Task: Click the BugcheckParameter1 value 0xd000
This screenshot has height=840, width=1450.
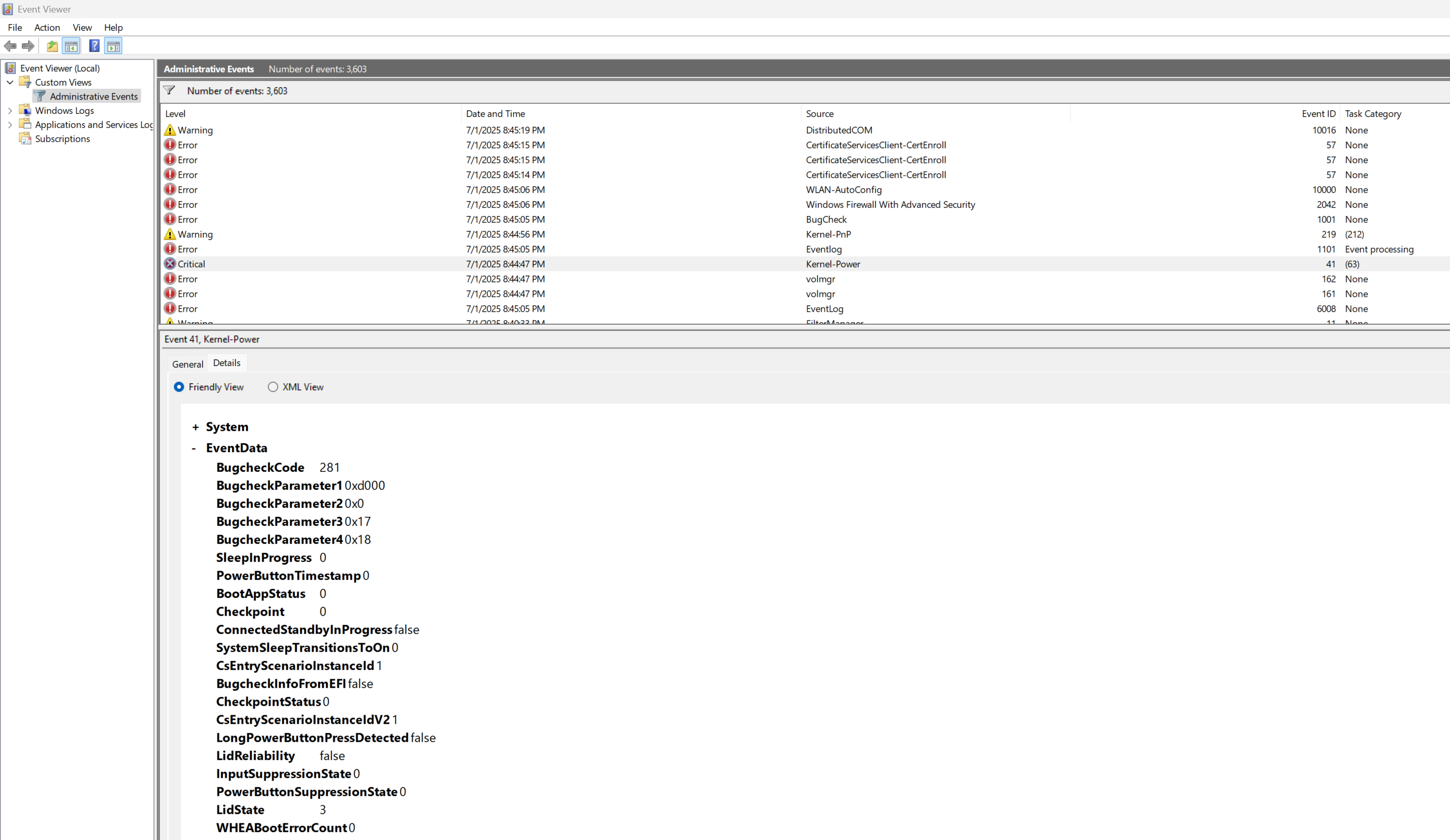Action: tap(365, 486)
